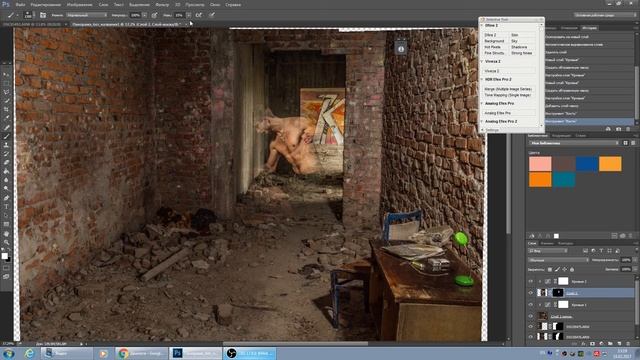Click the Windows Start button
Image resolution: width=640 pixels, height=360 pixels.
coord(9,353)
